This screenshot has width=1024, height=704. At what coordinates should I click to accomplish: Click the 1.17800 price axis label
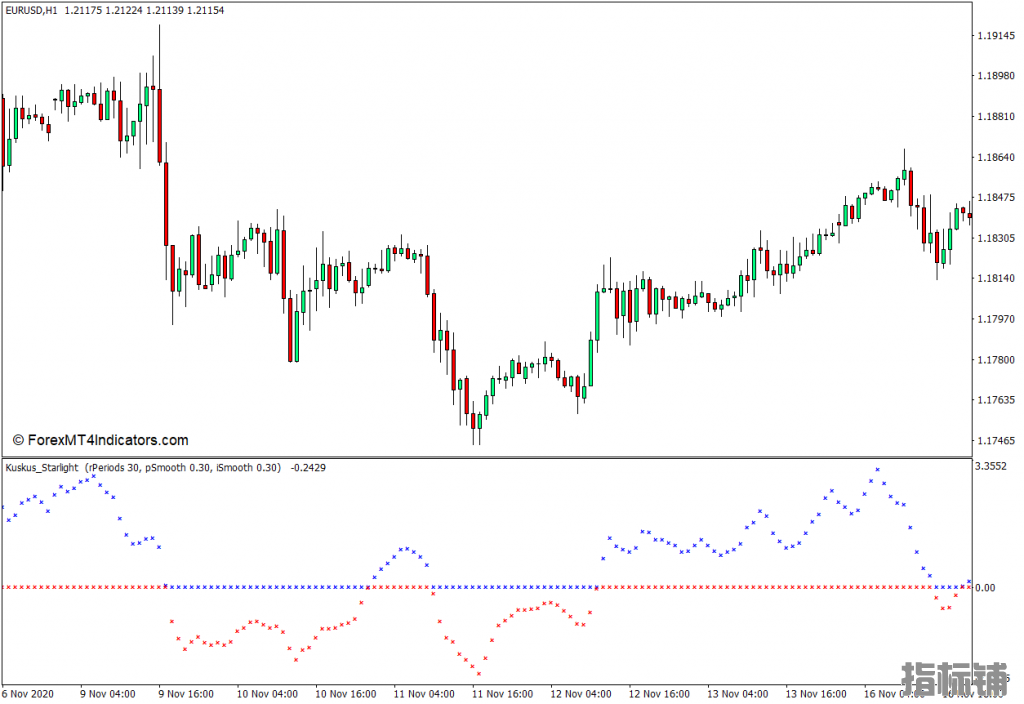(996, 360)
